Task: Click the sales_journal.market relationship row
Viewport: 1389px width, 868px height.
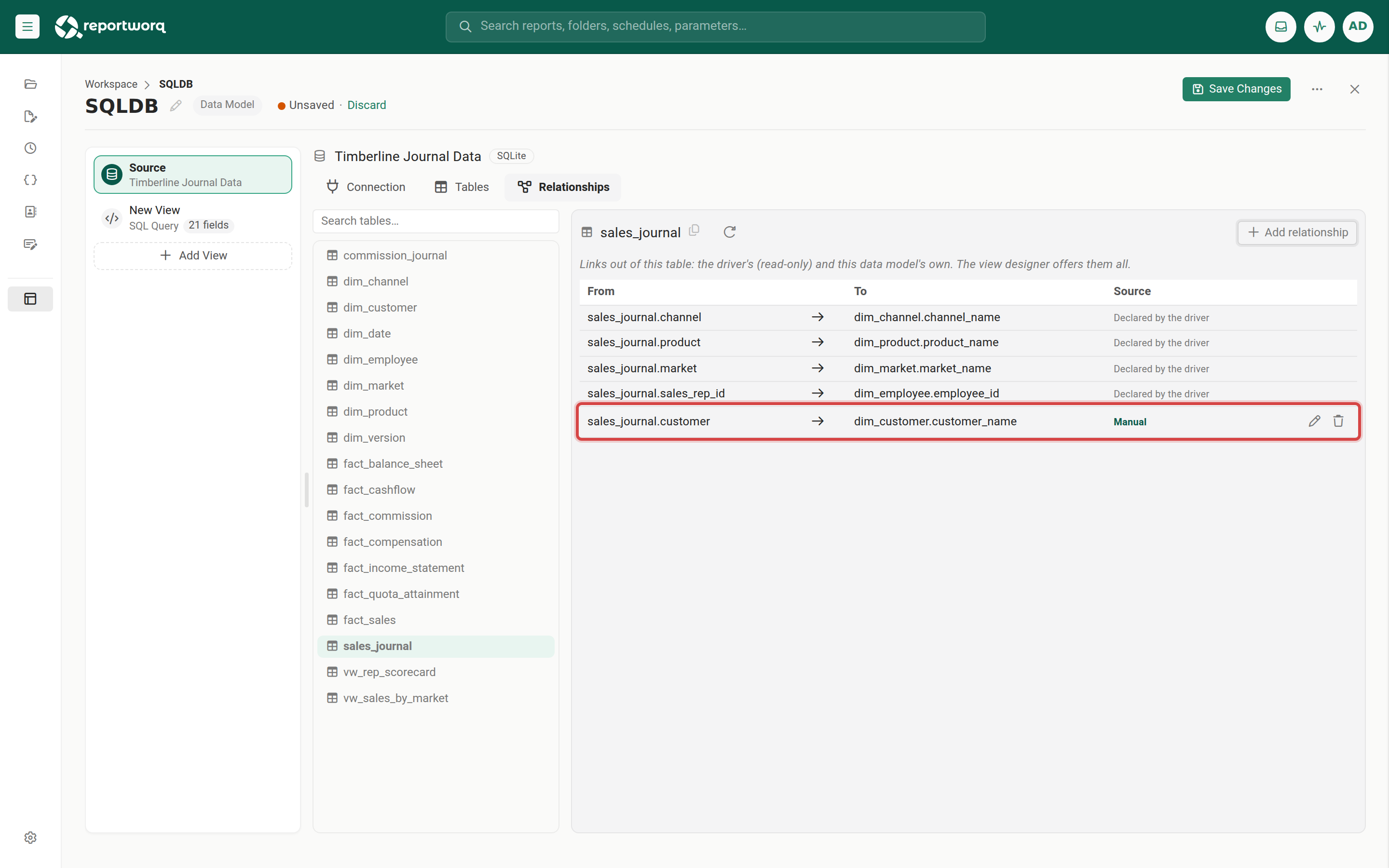Action: [x=967, y=368]
